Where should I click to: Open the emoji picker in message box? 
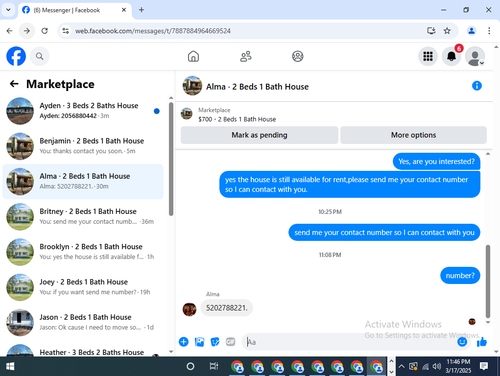(x=462, y=342)
